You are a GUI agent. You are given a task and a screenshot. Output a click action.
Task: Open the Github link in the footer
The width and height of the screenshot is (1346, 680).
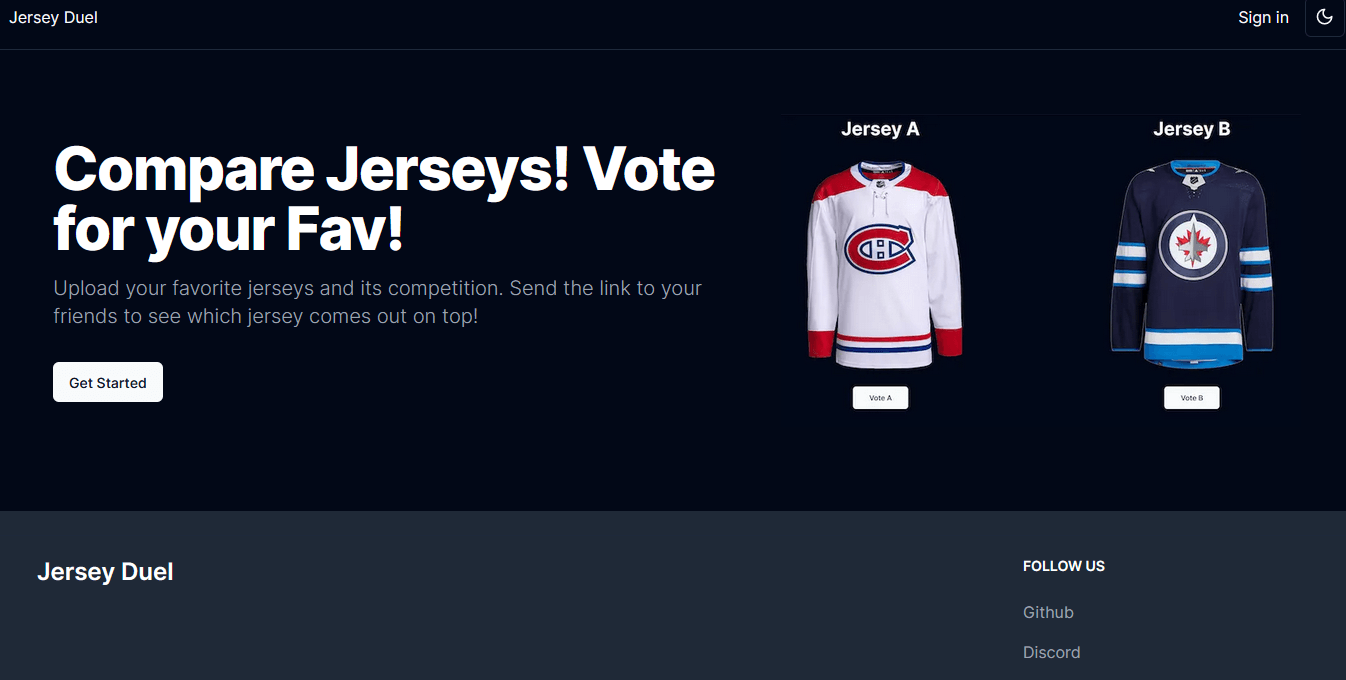coord(1048,612)
